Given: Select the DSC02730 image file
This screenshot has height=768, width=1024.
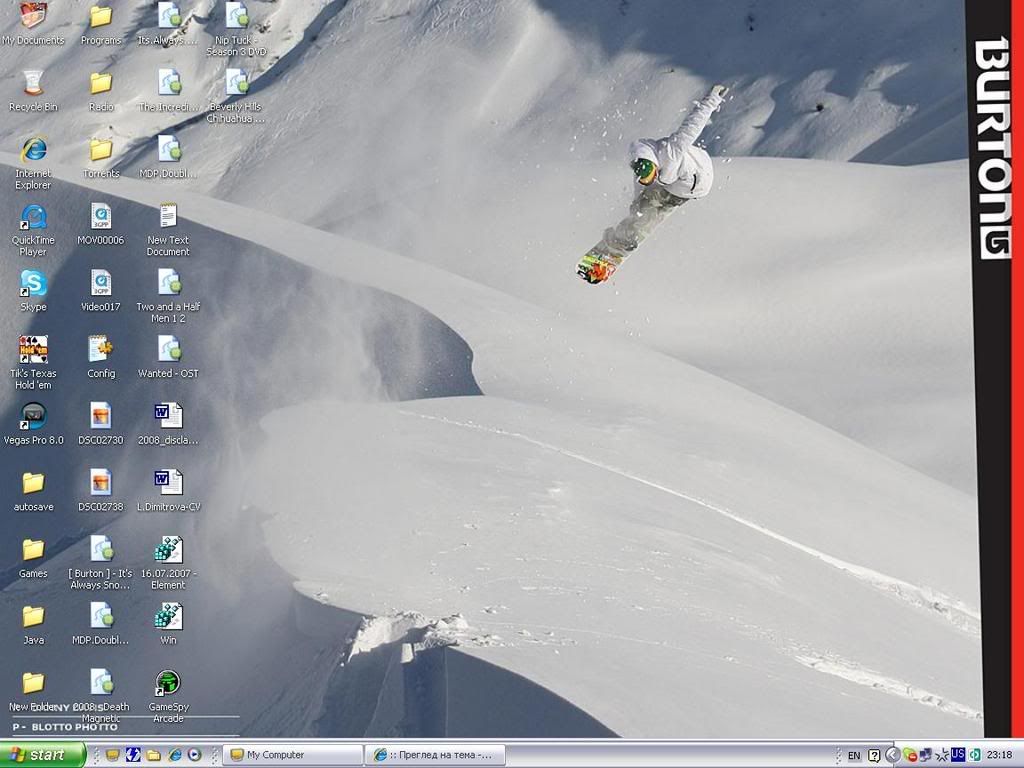Looking at the screenshot, I should coord(101,424).
